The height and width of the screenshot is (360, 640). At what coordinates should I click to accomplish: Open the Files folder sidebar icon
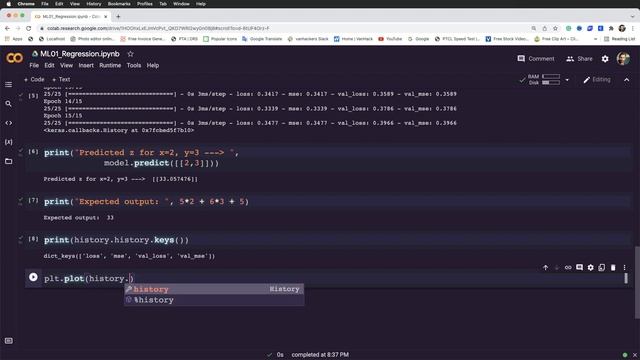click(x=9, y=161)
